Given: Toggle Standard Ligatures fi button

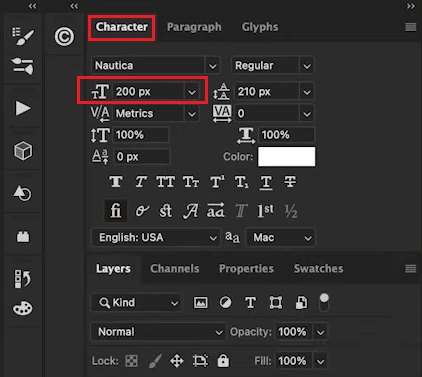Looking at the screenshot, I should [x=116, y=211].
